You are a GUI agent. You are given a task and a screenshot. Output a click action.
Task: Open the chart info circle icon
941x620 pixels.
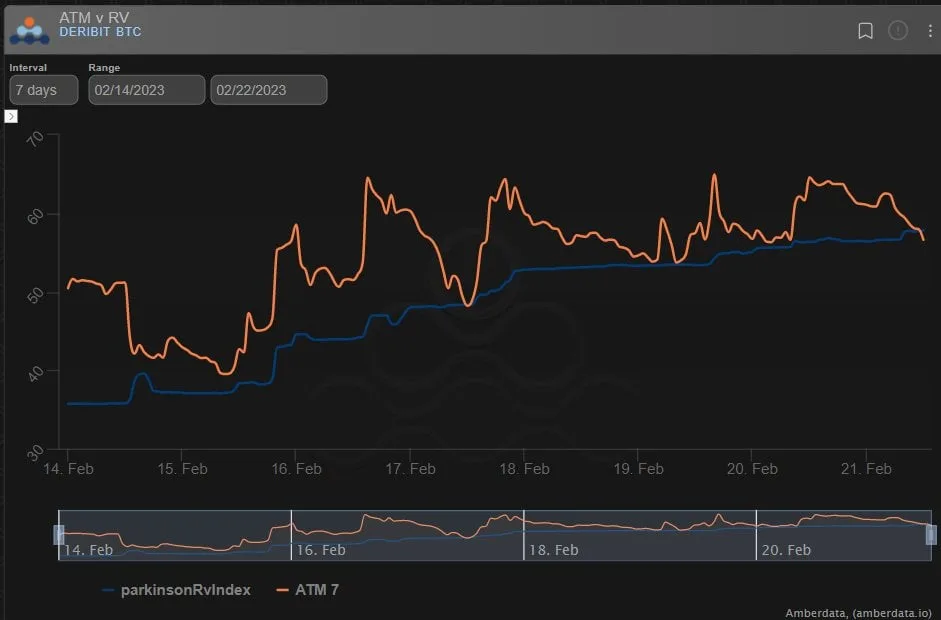[898, 30]
